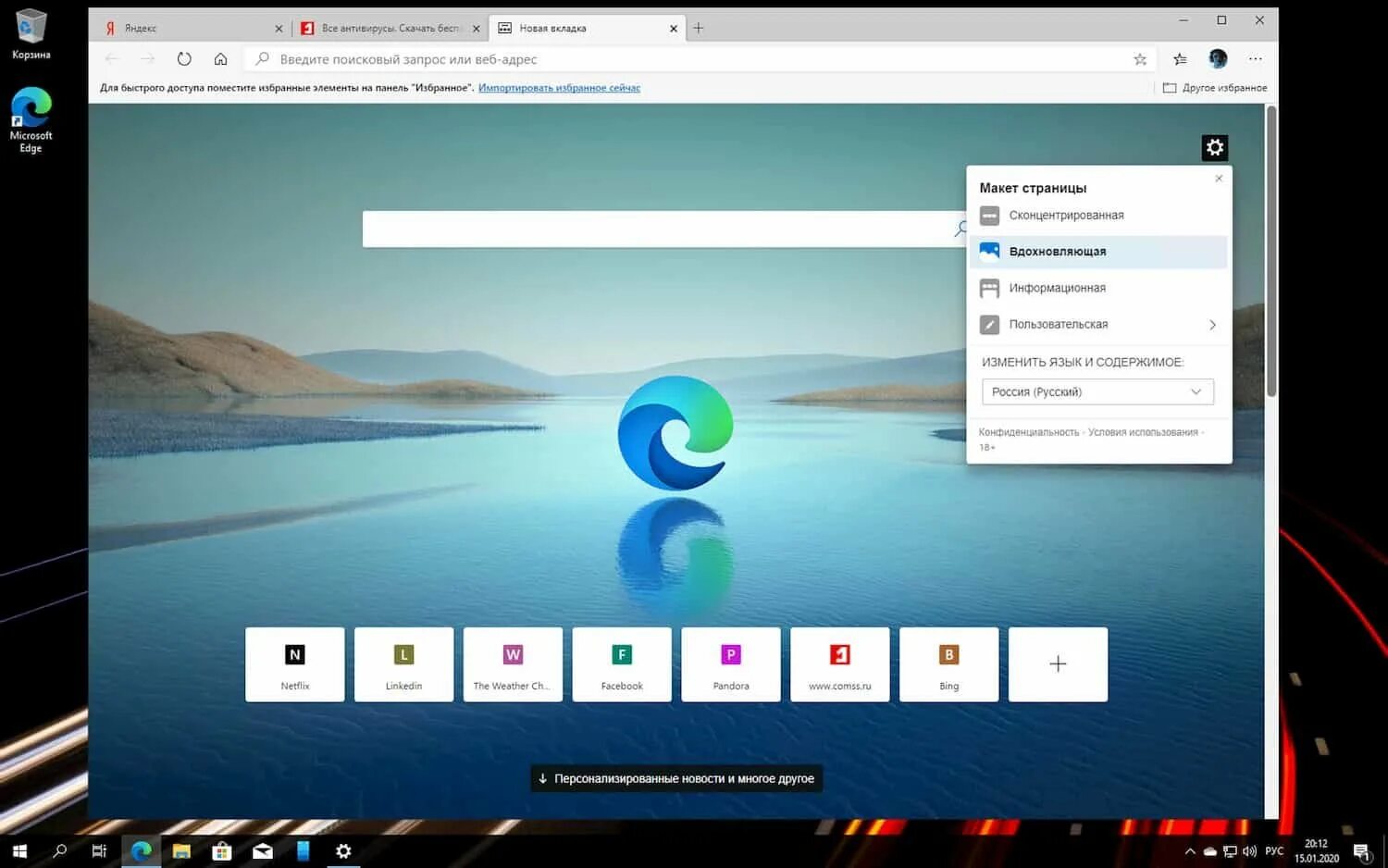The width and height of the screenshot is (1388, 868).
Task: Open the browser profile avatar
Action: pos(1217,58)
